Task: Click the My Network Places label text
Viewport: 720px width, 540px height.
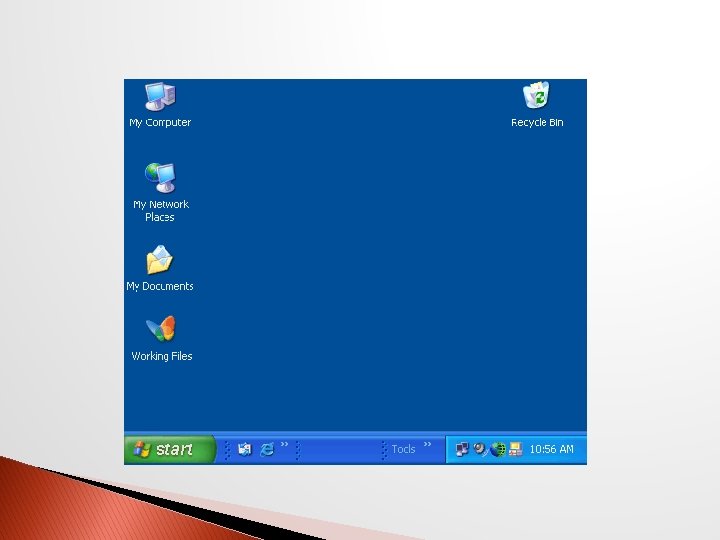Action: tap(161, 211)
